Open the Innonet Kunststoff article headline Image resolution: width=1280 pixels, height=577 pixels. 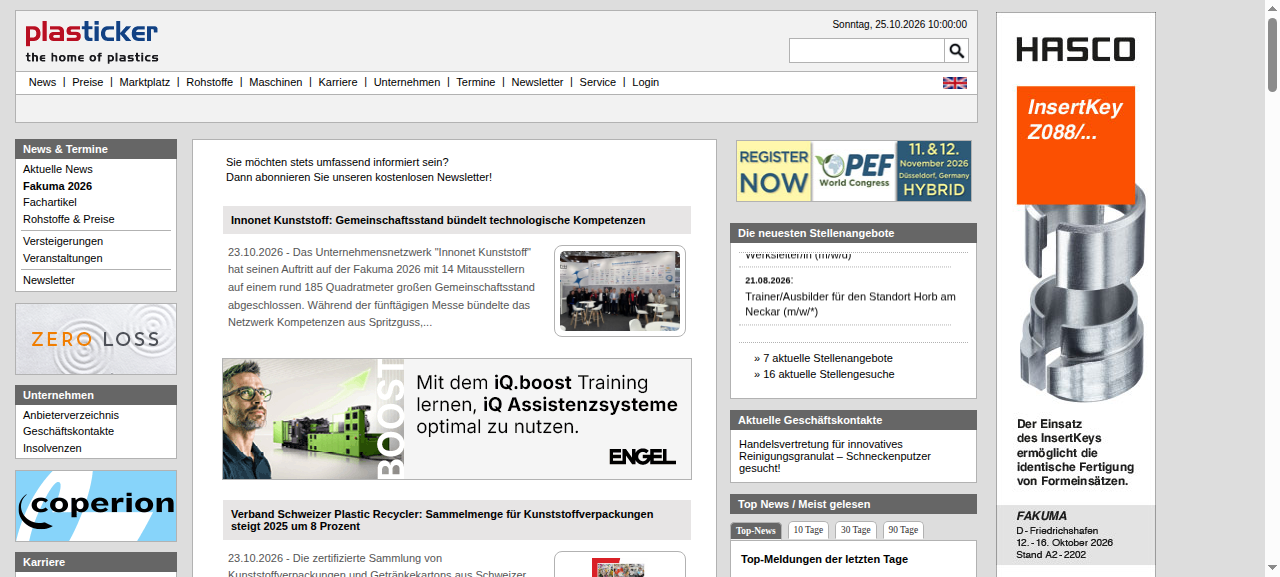438,220
